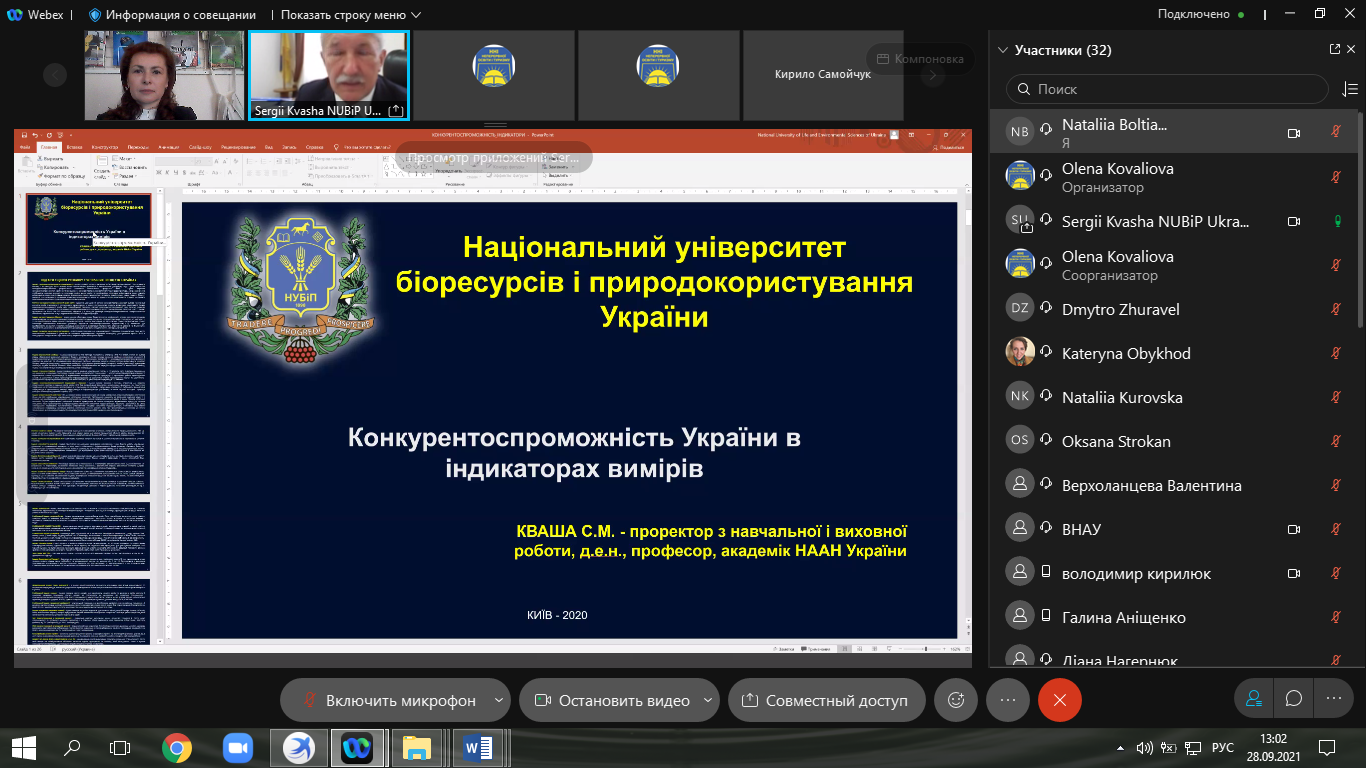The height and width of the screenshot is (768, 1366).
Task: Open more options in the meeting controls
Action: [x=1008, y=700]
